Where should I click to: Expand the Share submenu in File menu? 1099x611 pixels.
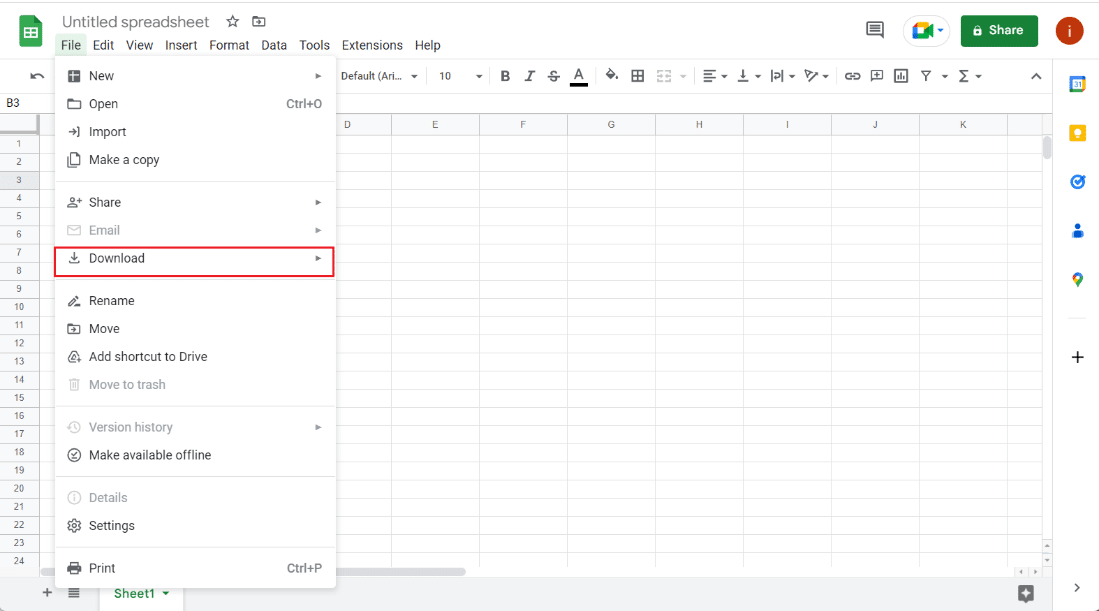point(195,202)
